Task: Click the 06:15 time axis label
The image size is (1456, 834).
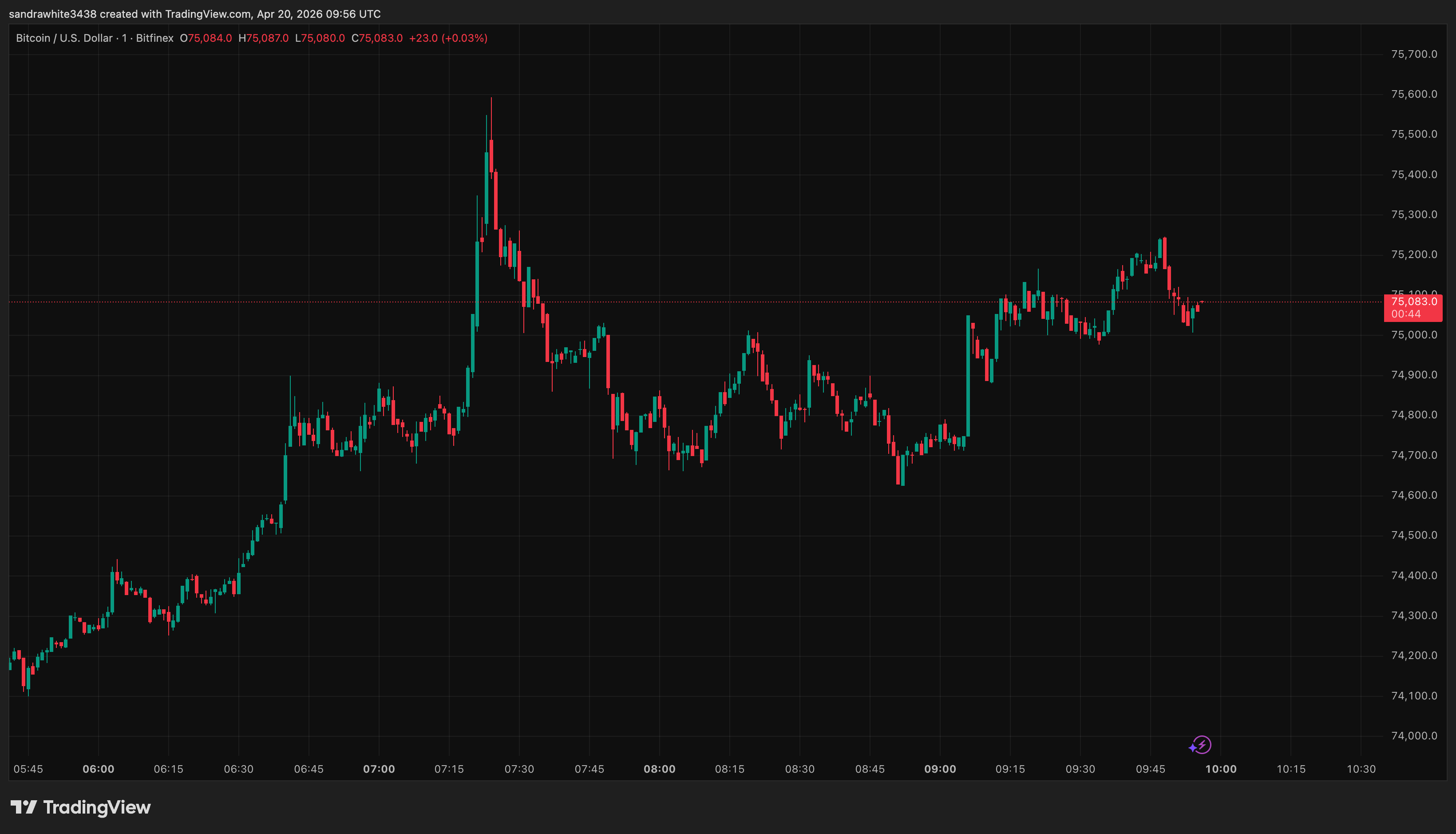Action: click(x=168, y=769)
